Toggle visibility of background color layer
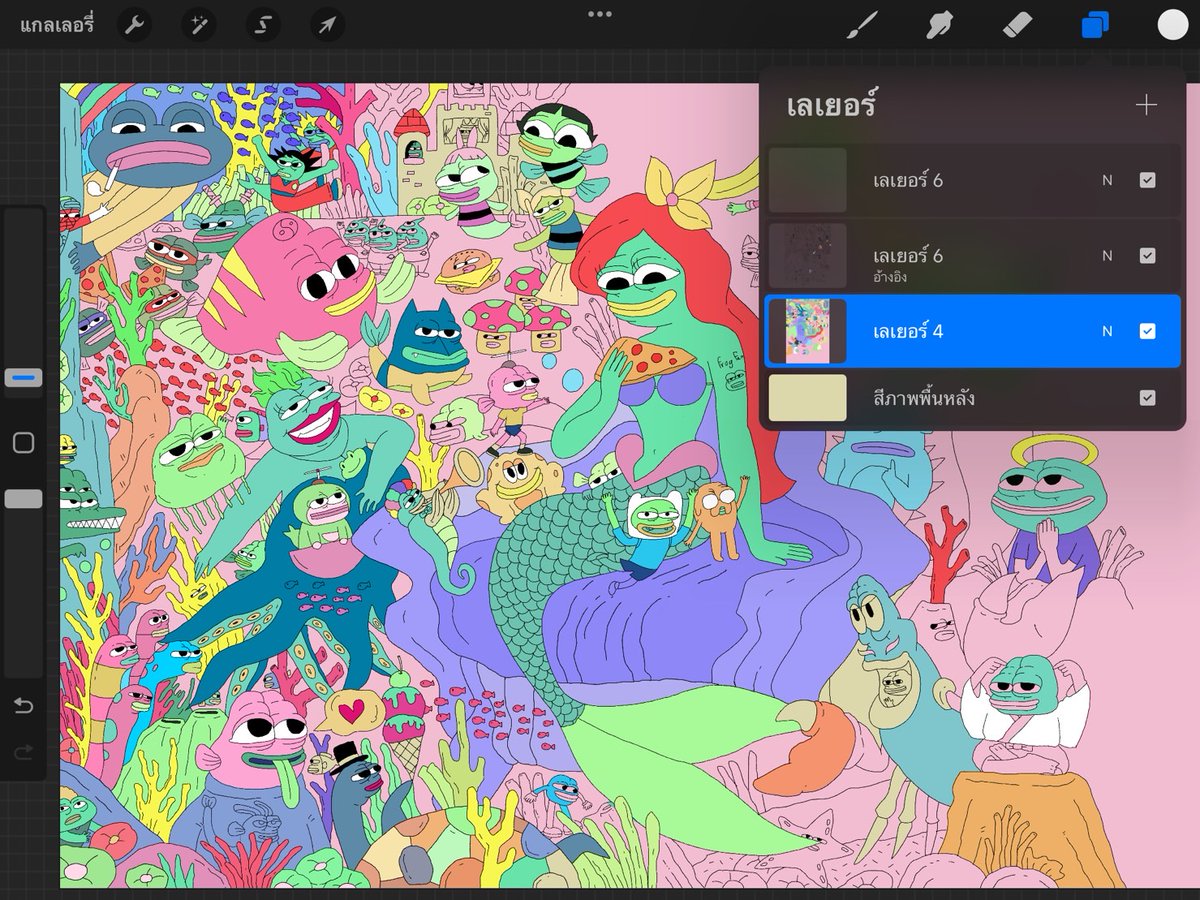 coord(1147,398)
